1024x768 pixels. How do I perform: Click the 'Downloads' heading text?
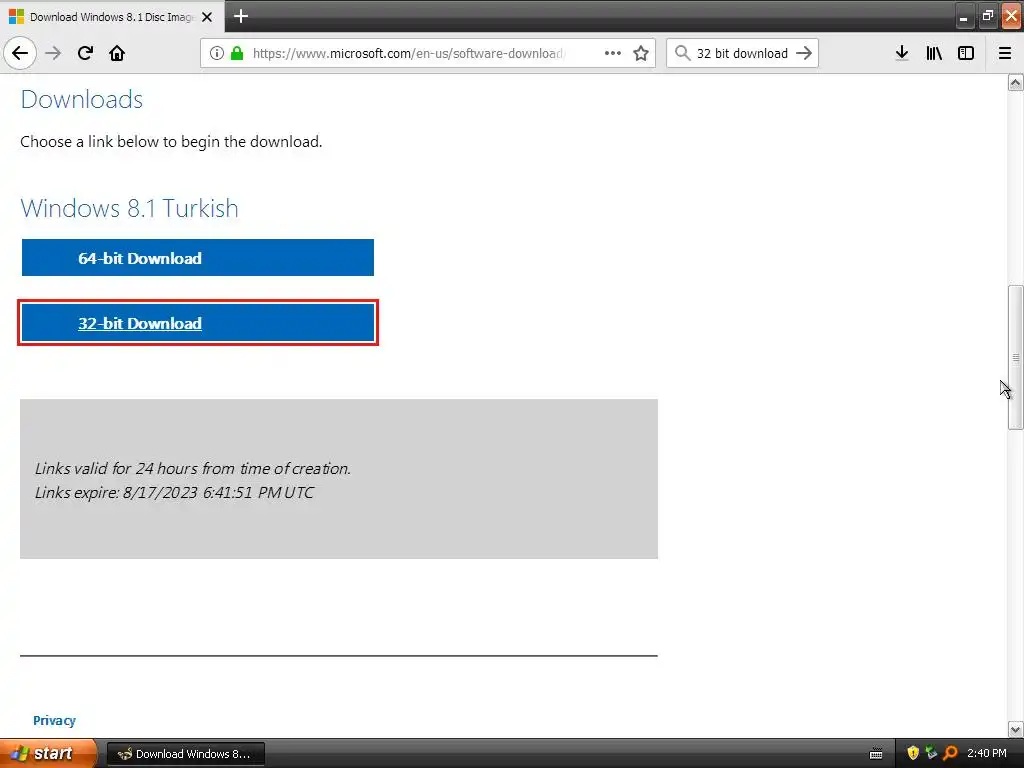82,99
